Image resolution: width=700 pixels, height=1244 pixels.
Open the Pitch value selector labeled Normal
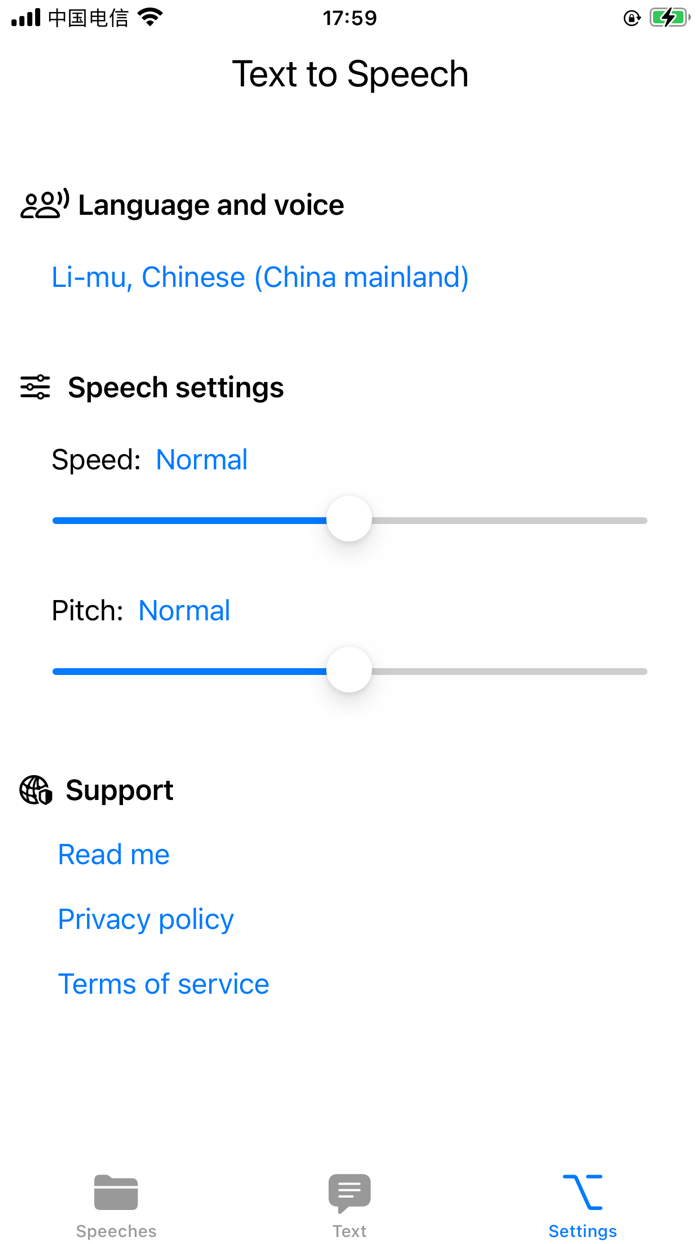click(x=184, y=610)
